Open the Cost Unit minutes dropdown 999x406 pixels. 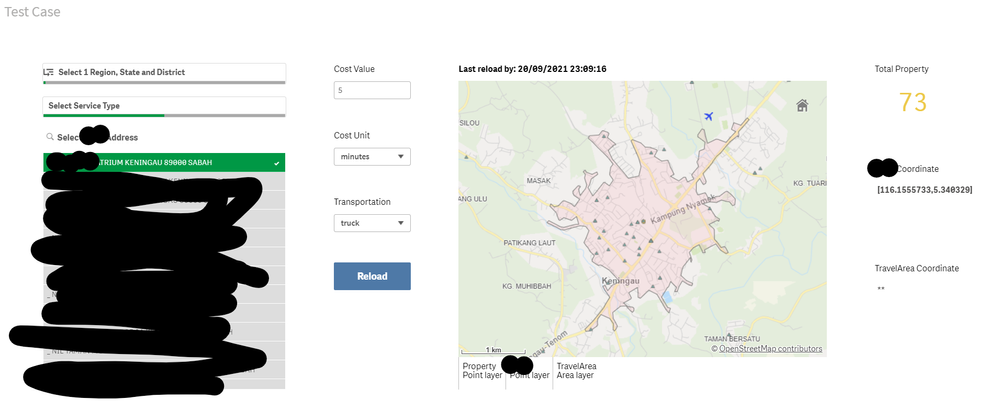pos(372,156)
